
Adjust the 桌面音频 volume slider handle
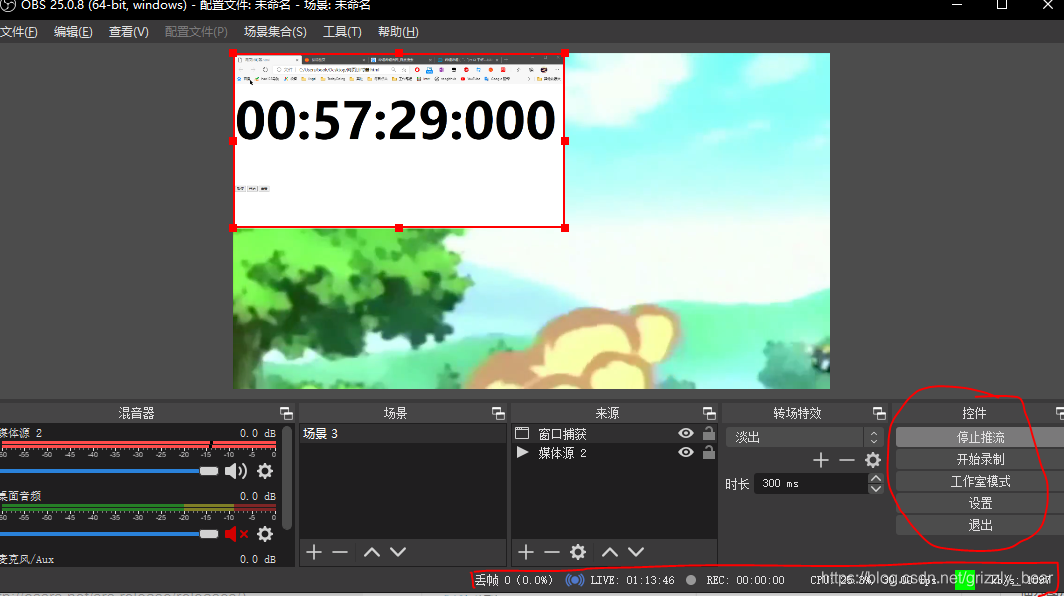click(x=209, y=534)
